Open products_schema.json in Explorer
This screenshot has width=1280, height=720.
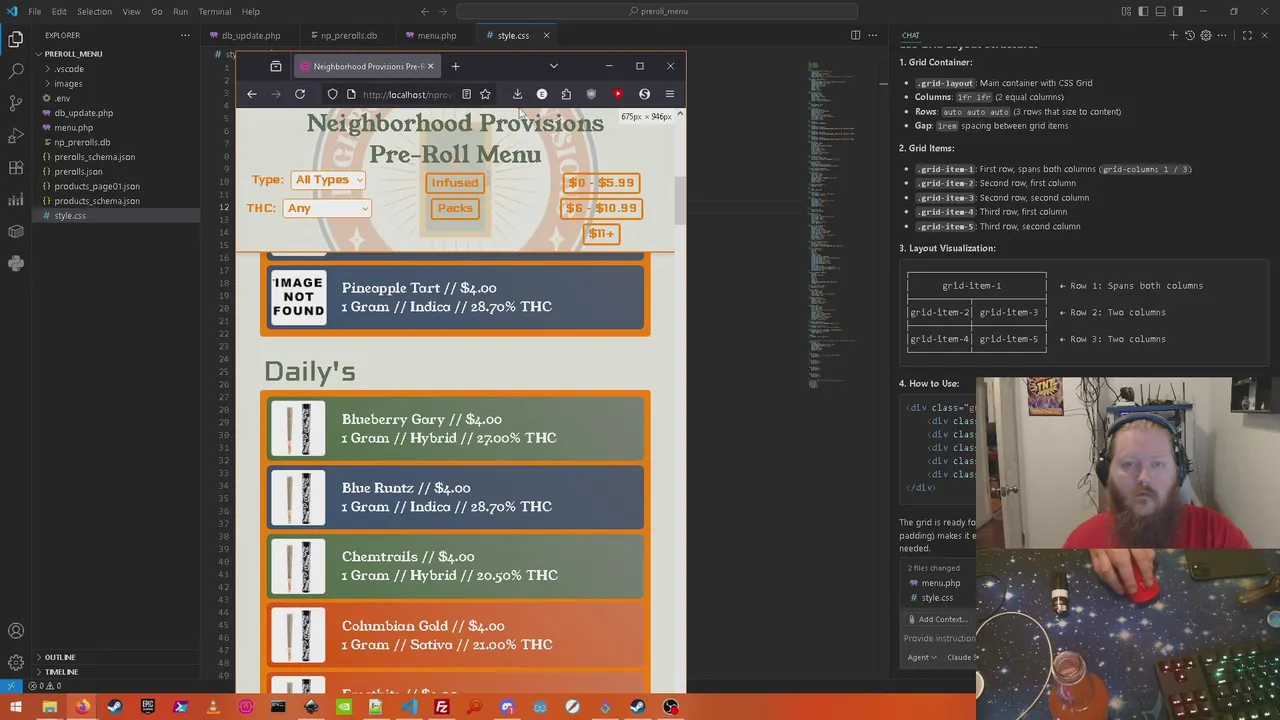tap(97, 201)
